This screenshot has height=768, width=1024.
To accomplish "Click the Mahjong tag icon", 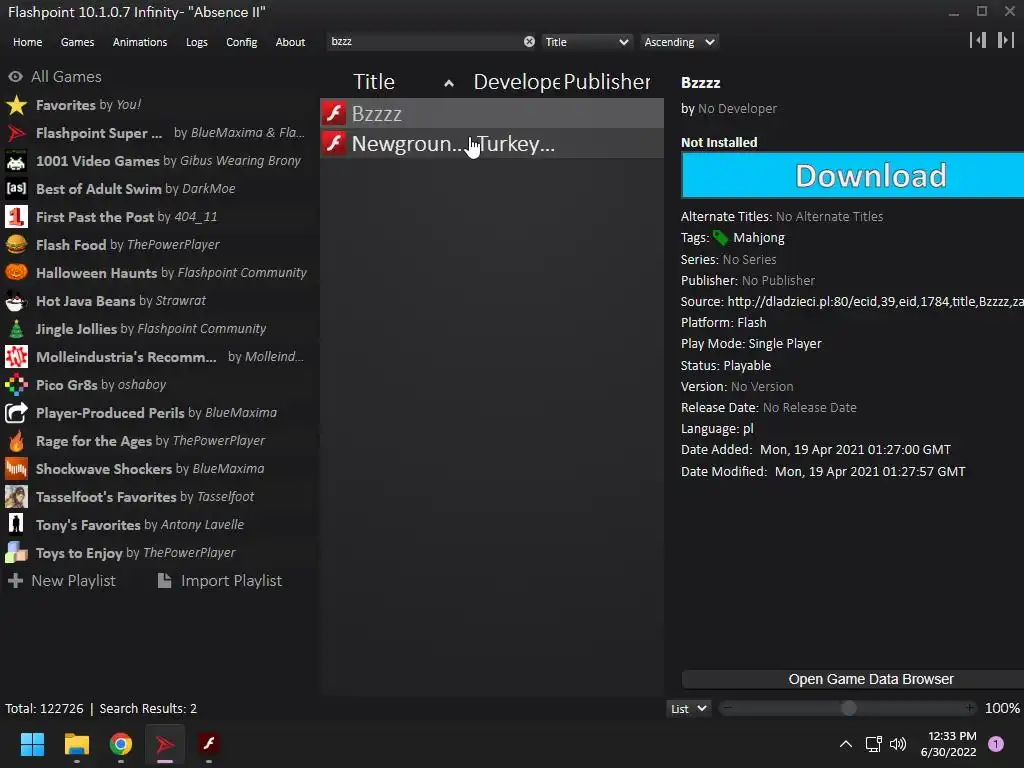I will click(721, 238).
